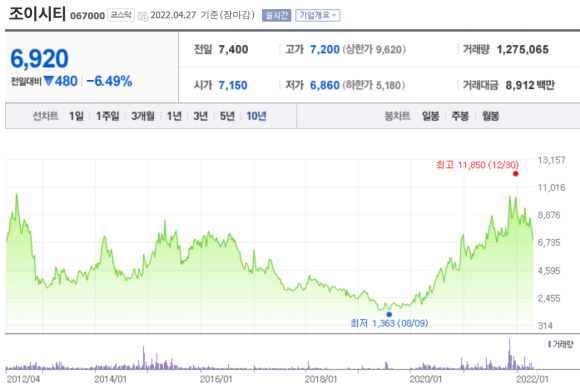The height and width of the screenshot is (389, 580).
Task: Open the calendar icon beside the date
Action: (x=142, y=16)
